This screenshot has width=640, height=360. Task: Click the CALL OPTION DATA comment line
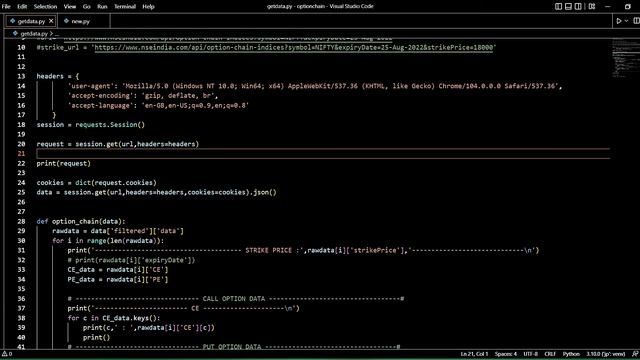pyautogui.click(x=236, y=299)
